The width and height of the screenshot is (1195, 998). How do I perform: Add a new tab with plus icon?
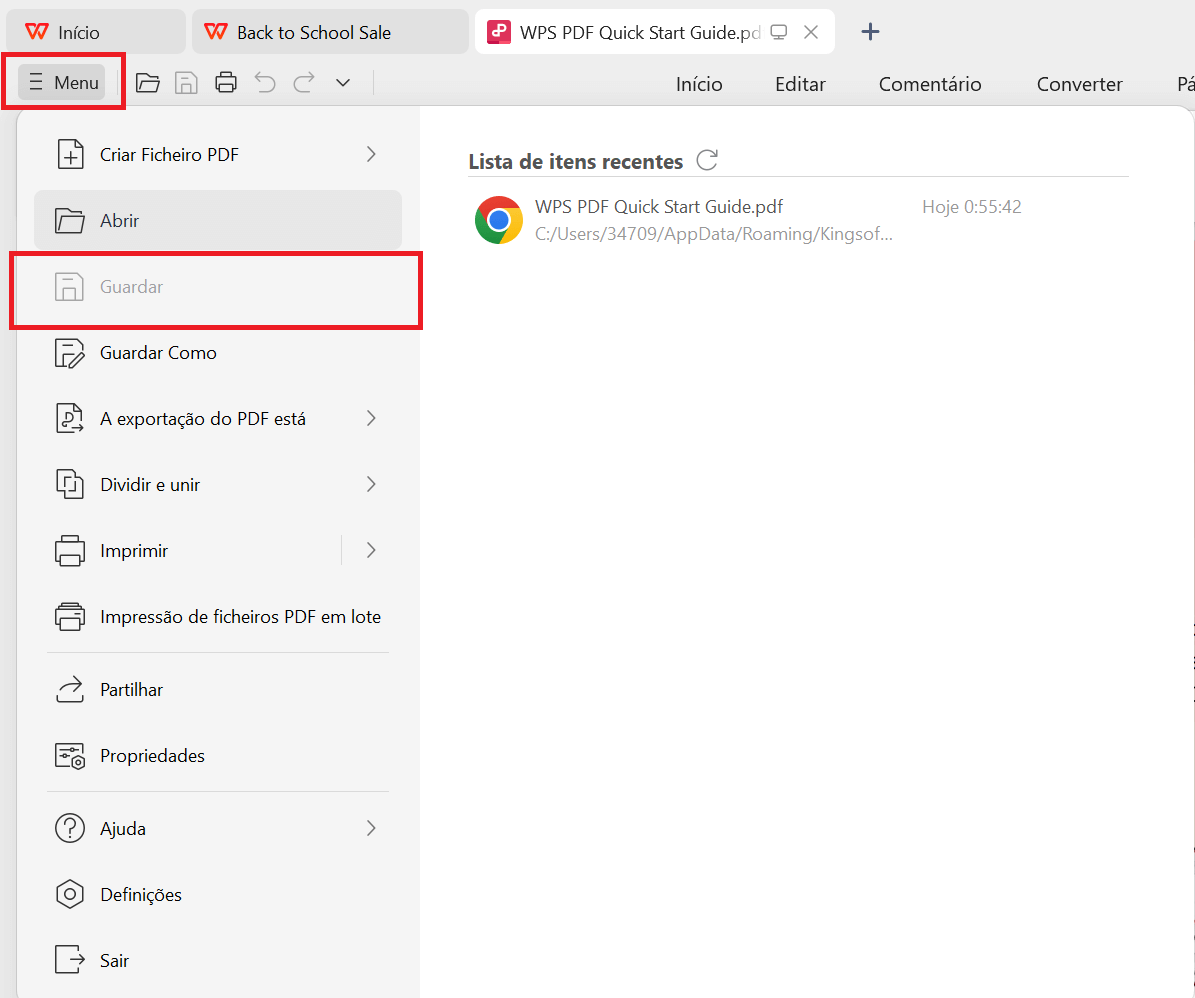point(870,31)
